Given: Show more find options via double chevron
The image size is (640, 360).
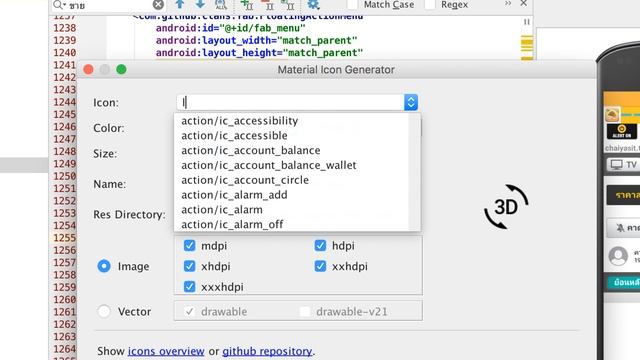Looking at the screenshot, I should pyautogui.click(x=508, y=3).
